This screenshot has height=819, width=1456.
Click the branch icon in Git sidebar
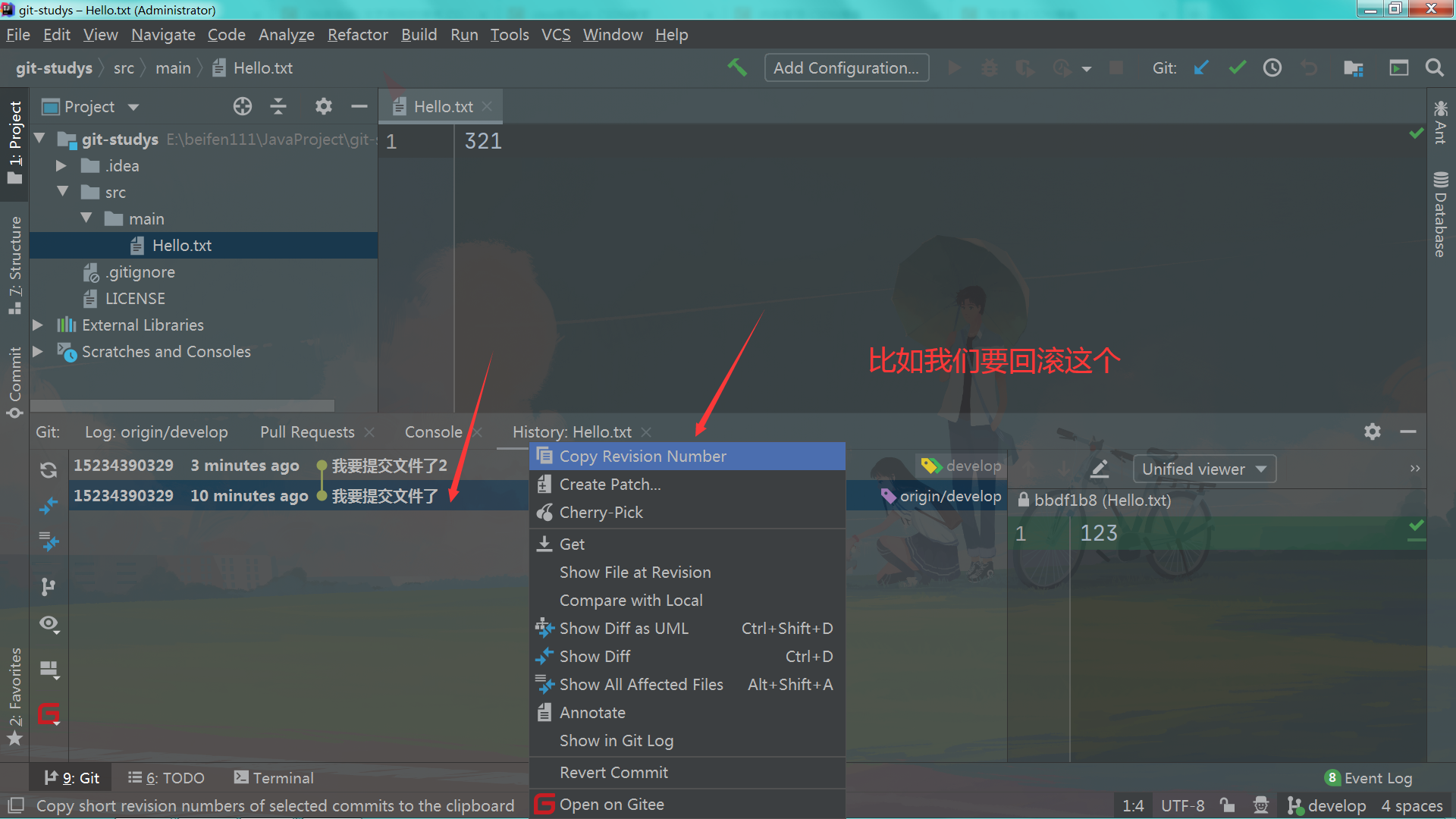tap(49, 586)
